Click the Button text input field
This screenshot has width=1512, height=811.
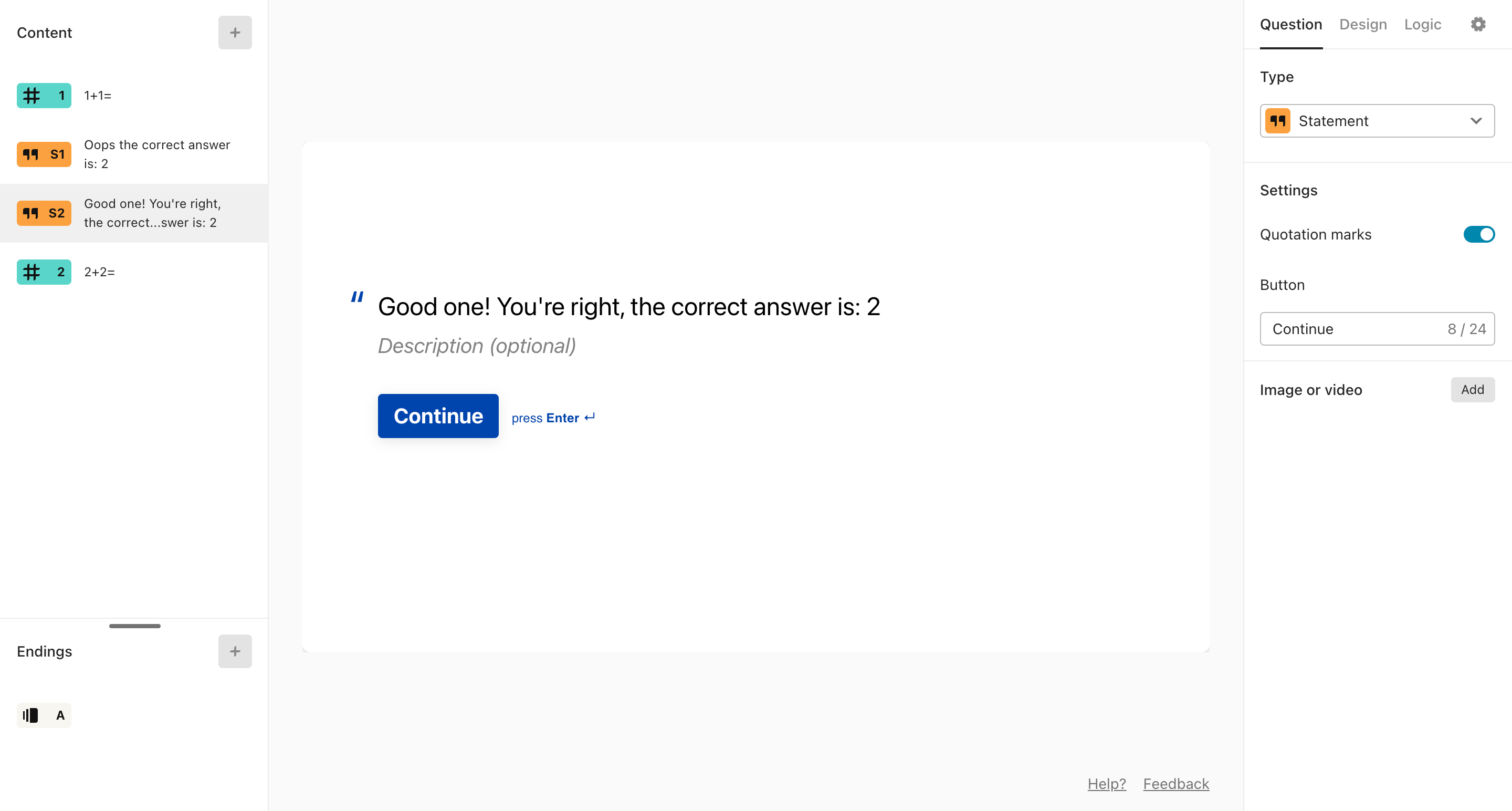1377,329
